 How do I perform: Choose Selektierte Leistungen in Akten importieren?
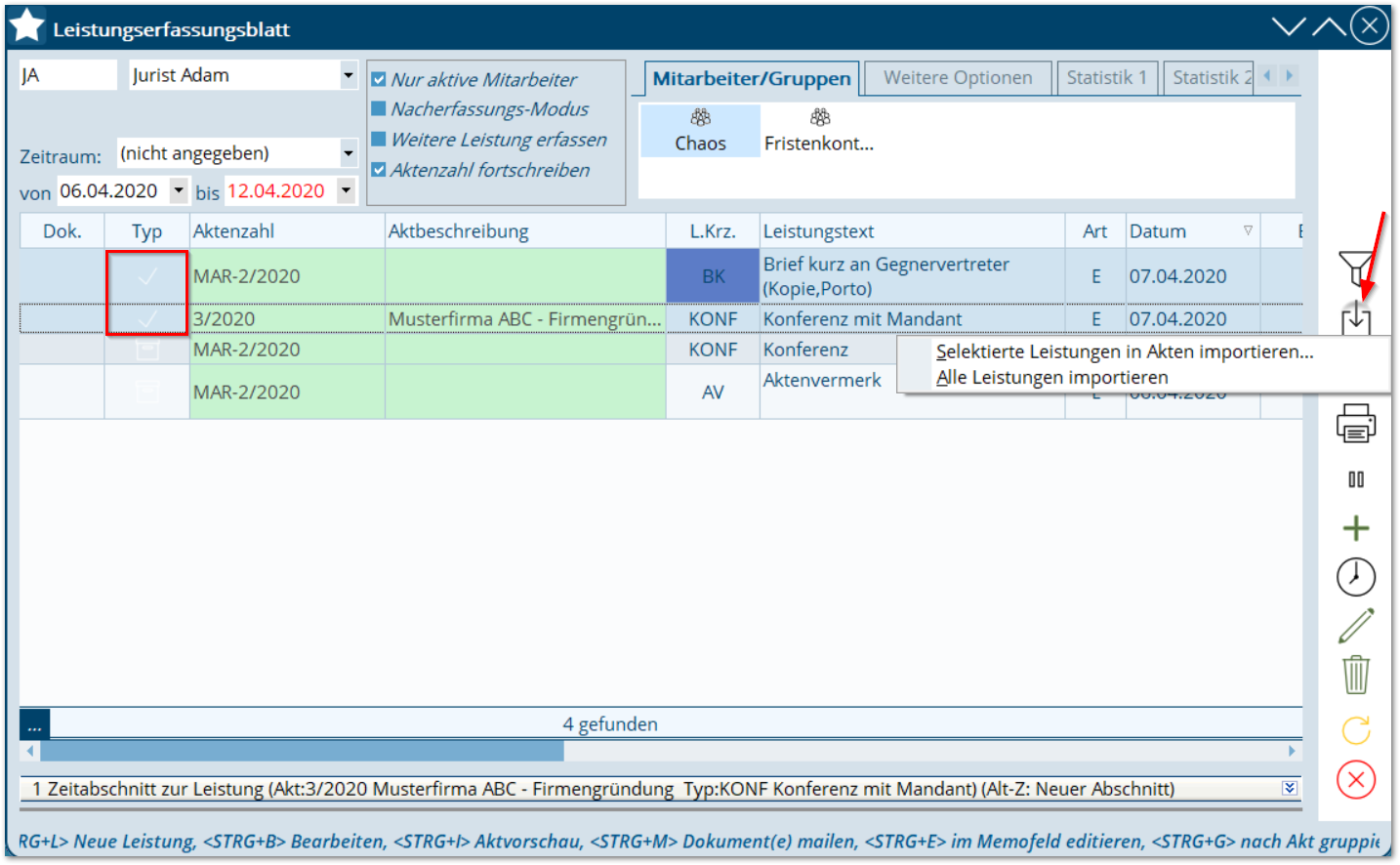(1125, 351)
